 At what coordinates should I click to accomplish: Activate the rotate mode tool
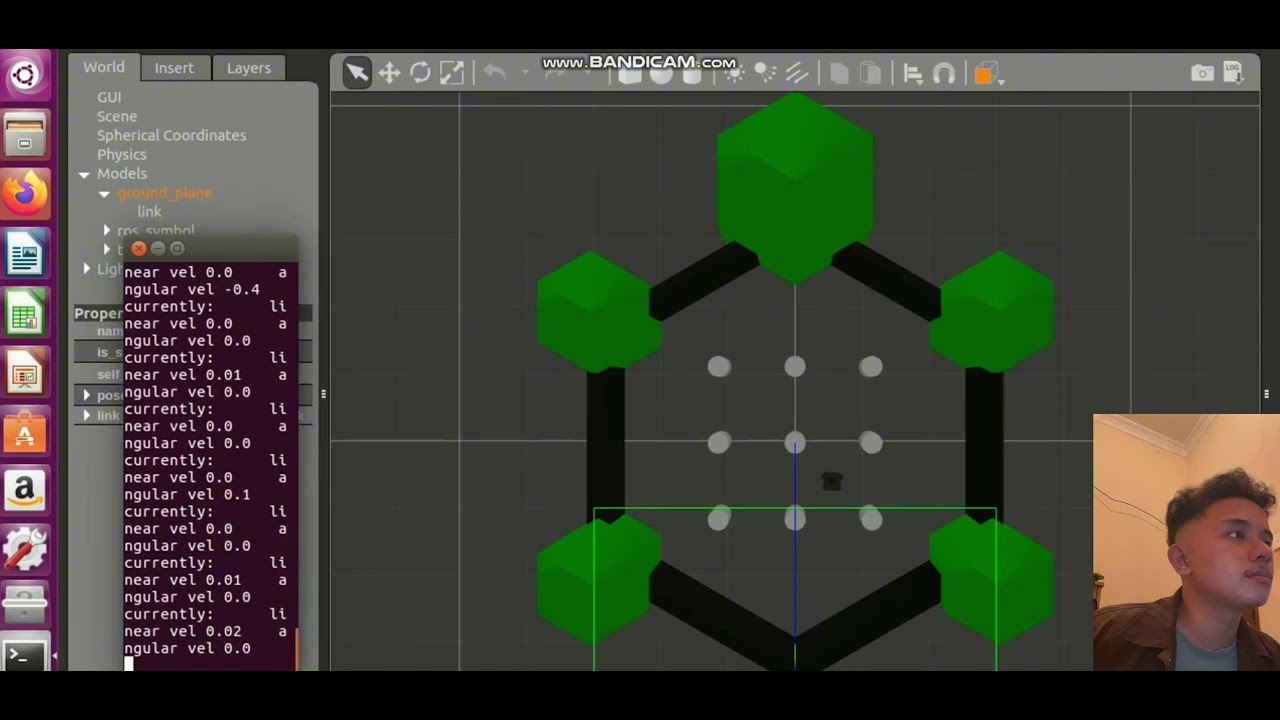coord(420,72)
